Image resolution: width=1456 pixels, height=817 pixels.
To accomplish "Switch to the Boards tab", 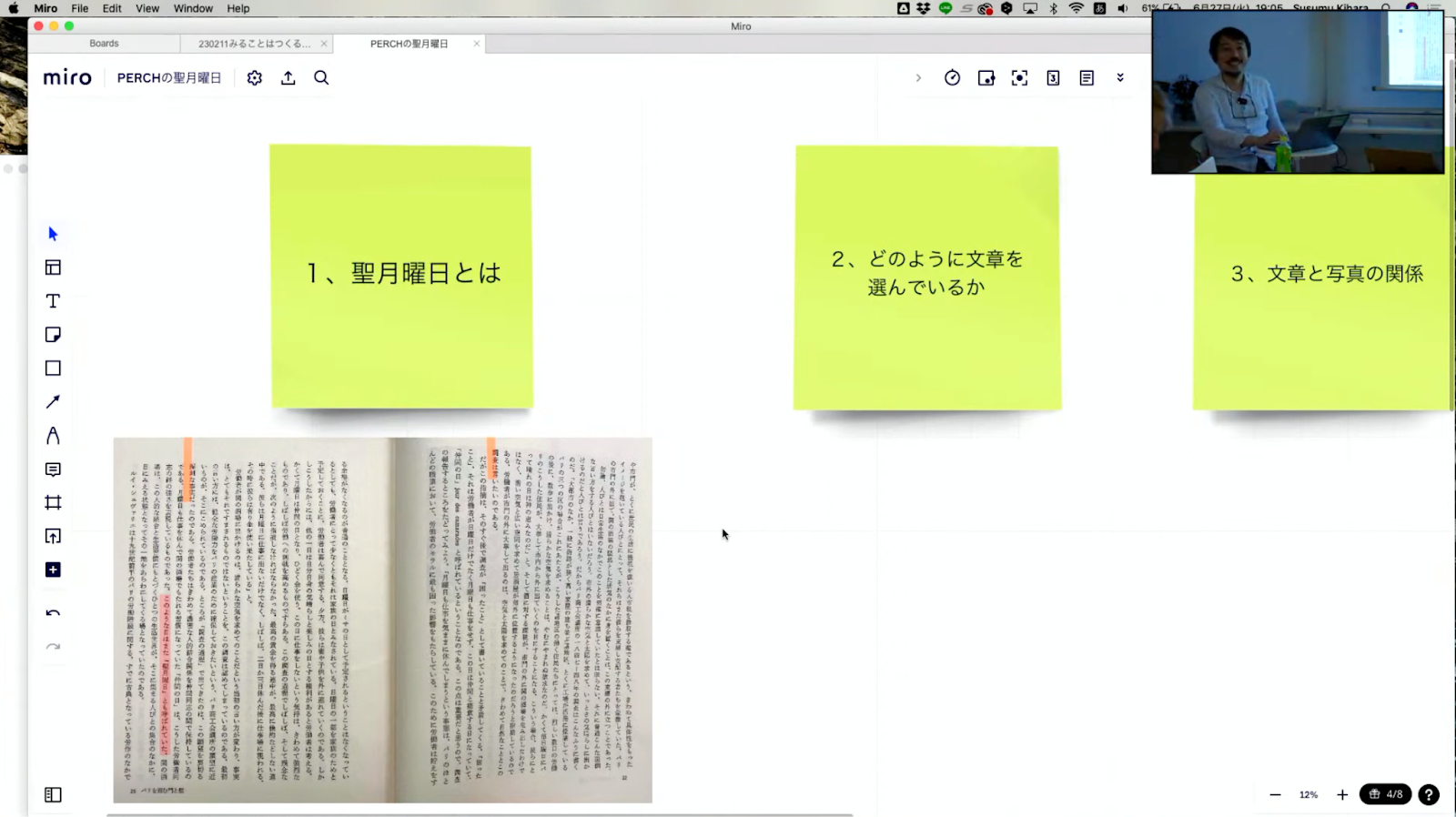I will (104, 44).
